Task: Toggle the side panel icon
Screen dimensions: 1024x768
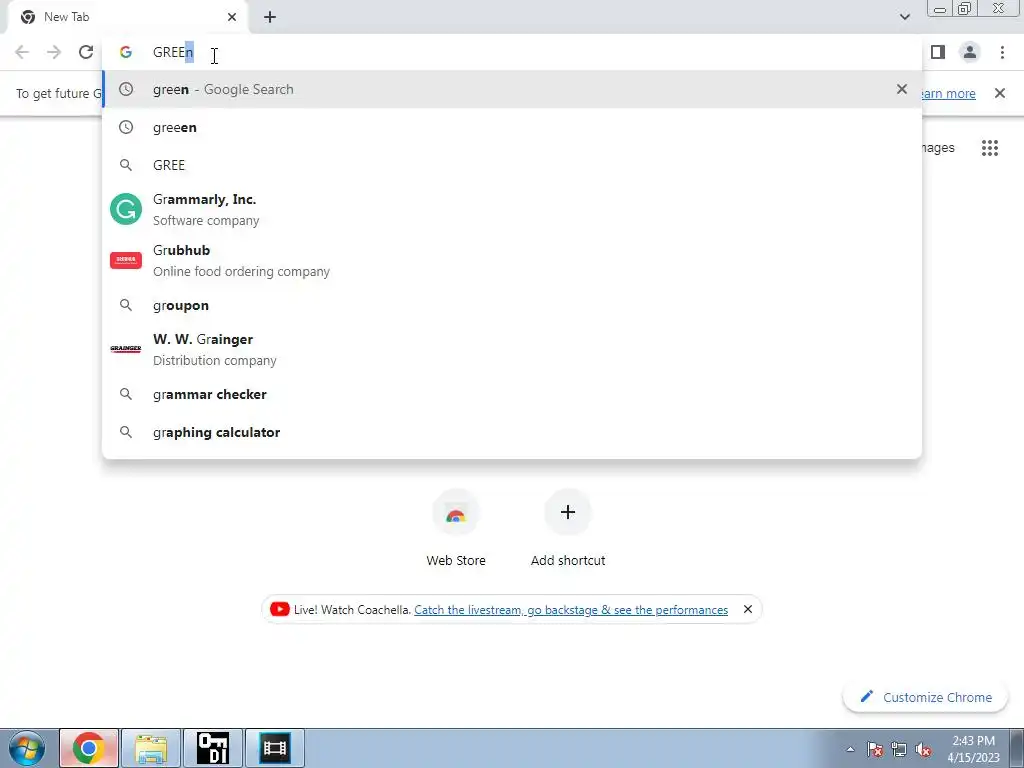Action: point(938,52)
